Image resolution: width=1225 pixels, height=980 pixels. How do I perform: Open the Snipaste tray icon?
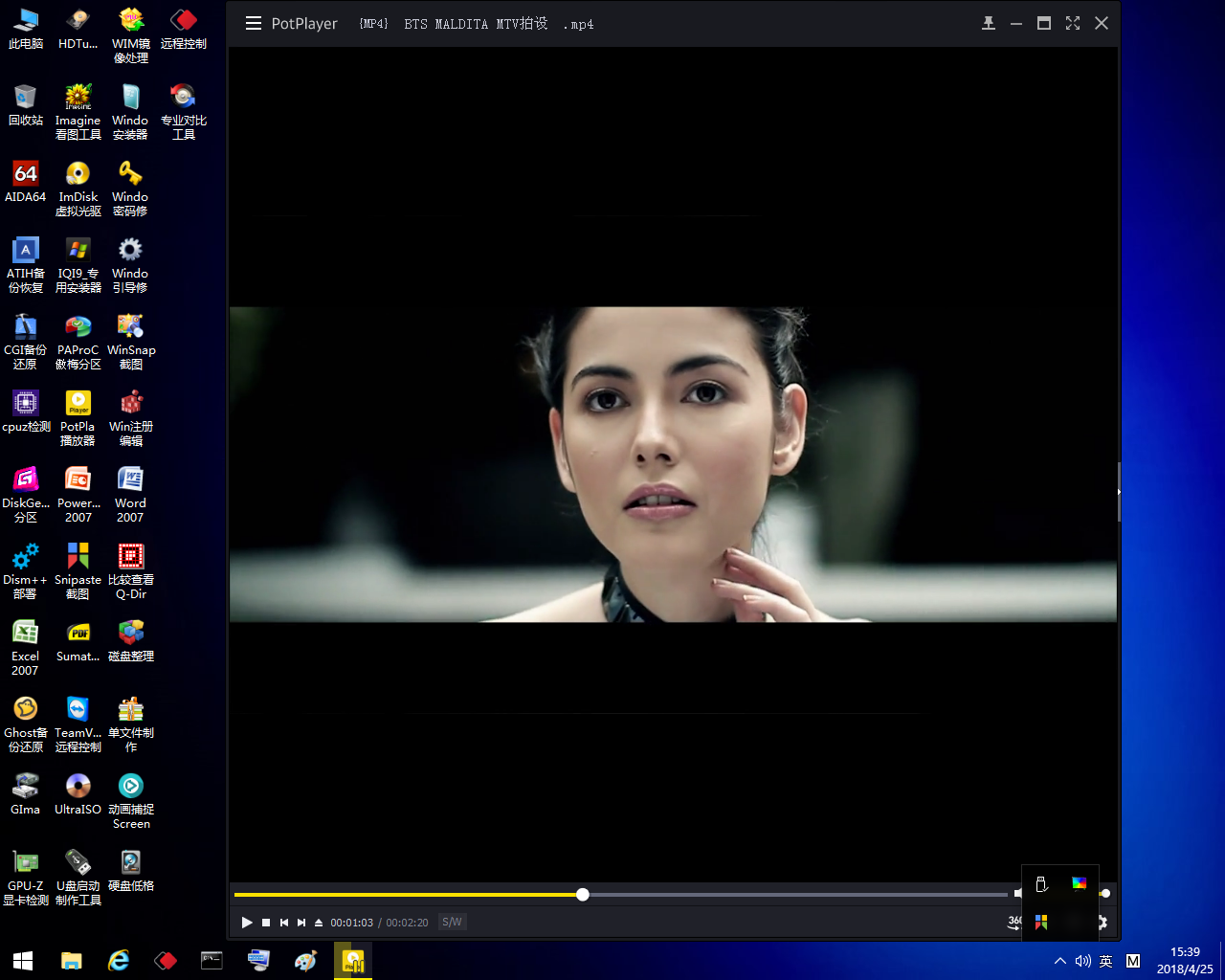(x=1041, y=922)
